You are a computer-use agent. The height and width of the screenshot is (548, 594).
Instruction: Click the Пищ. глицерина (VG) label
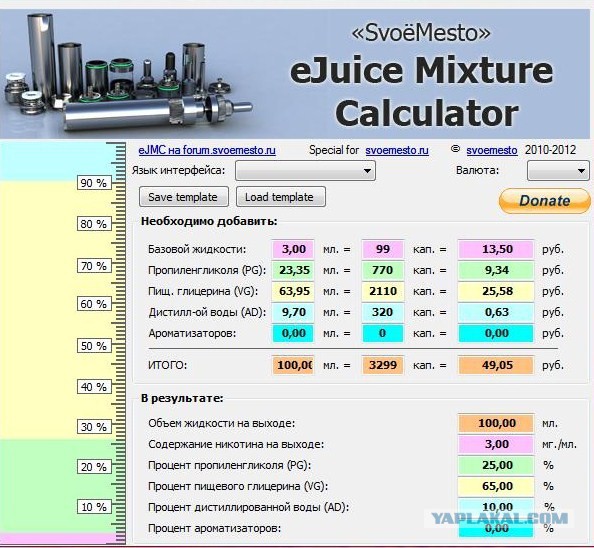point(203,291)
